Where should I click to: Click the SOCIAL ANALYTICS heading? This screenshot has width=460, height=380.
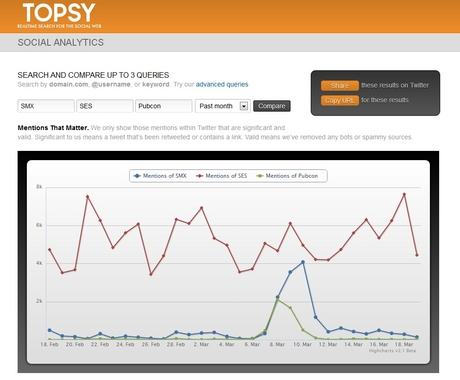(x=61, y=42)
